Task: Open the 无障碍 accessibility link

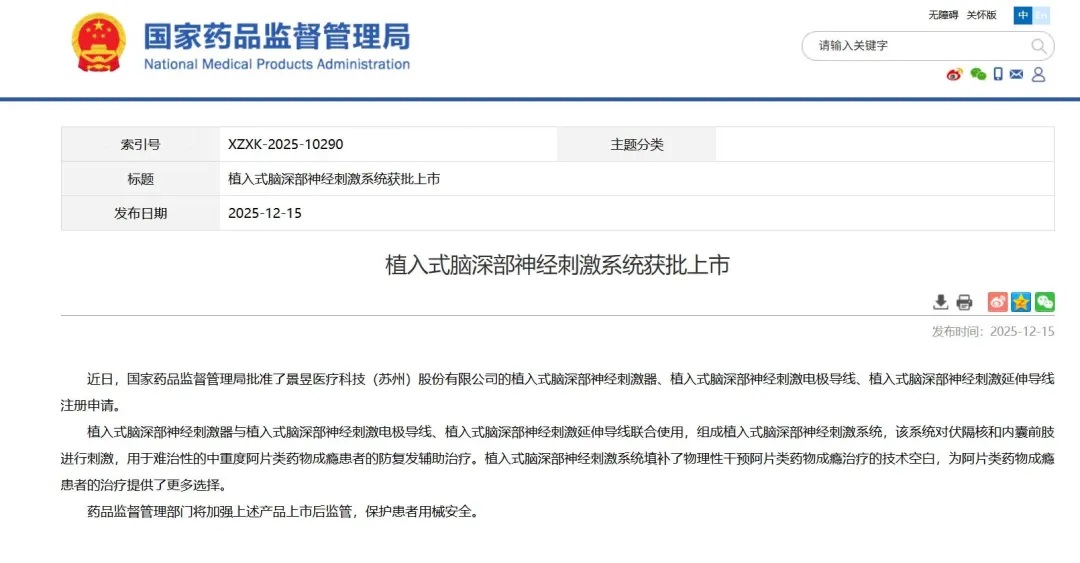Action: click(x=942, y=15)
